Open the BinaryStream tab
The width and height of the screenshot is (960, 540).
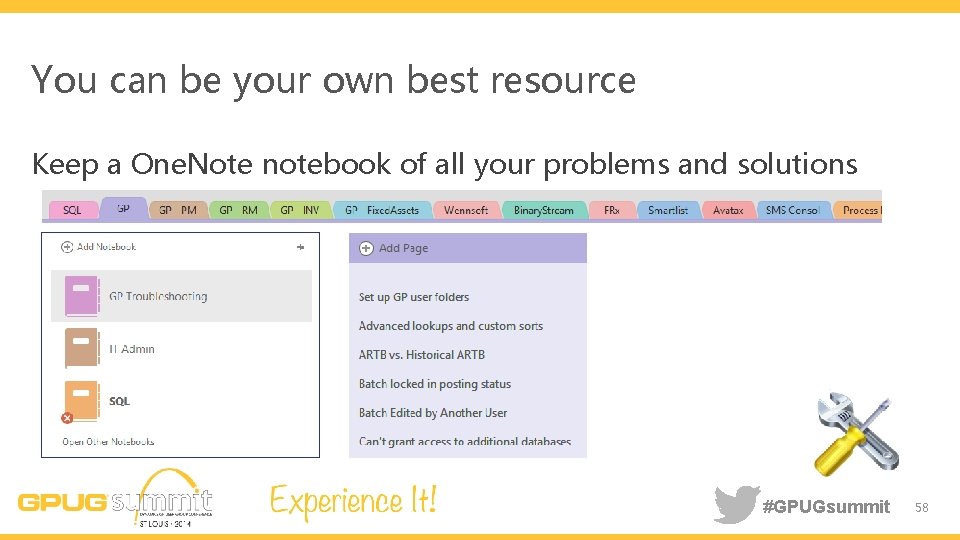pyautogui.click(x=544, y=210)
